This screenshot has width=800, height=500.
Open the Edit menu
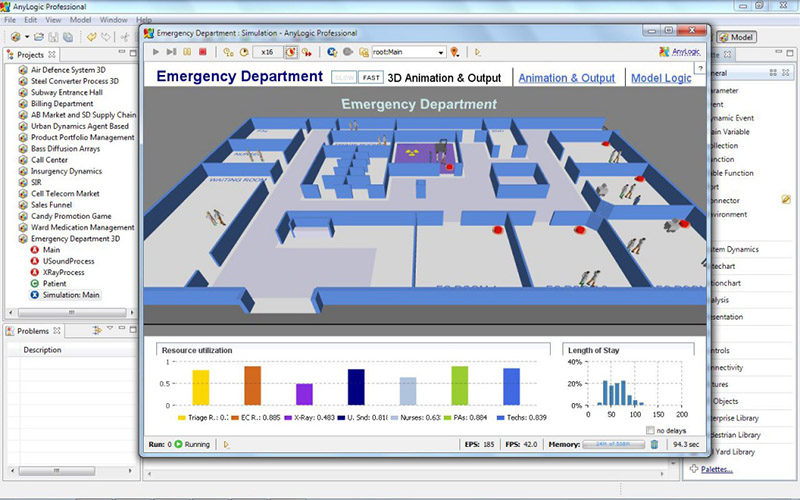point(31,20)
